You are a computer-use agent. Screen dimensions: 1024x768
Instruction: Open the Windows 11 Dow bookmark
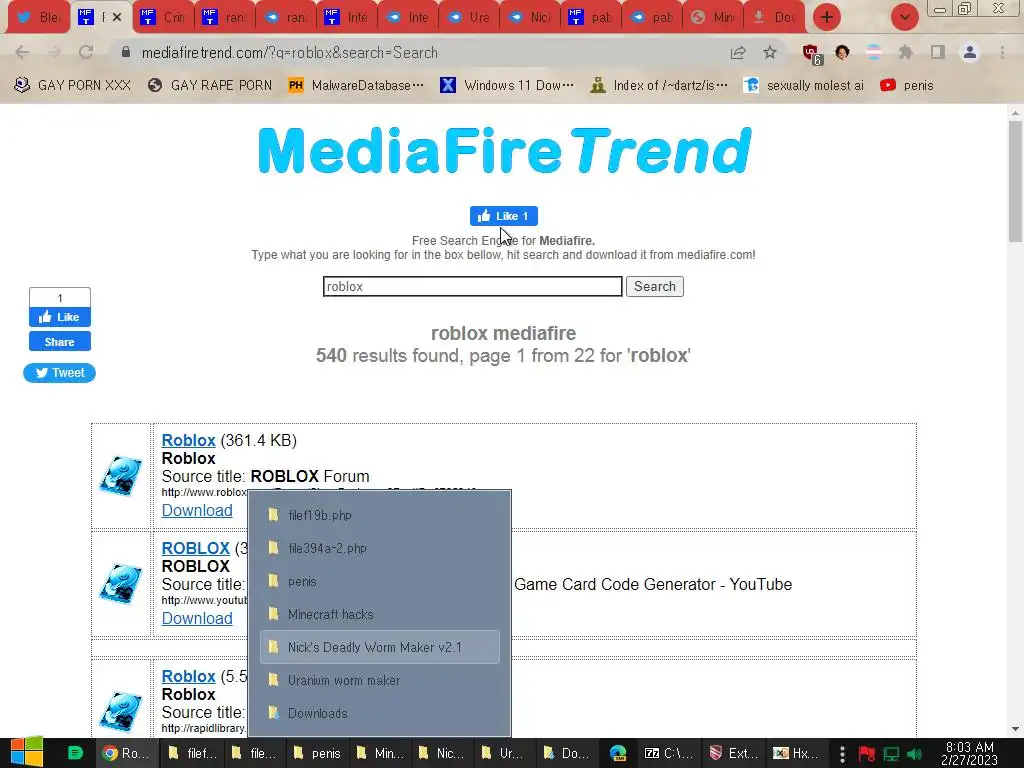coord(507,86)
